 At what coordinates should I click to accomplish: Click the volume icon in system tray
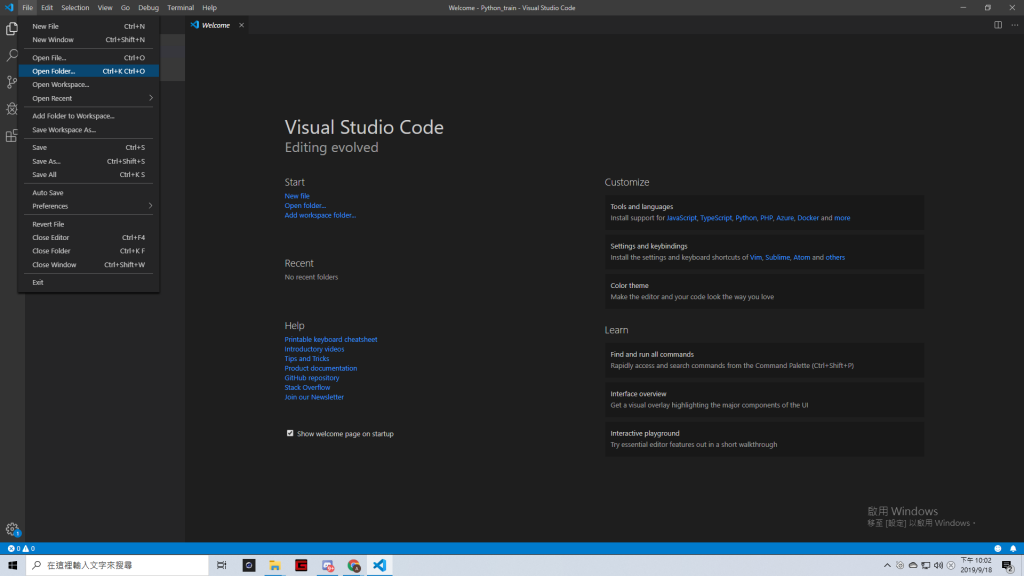coord(938,565)
